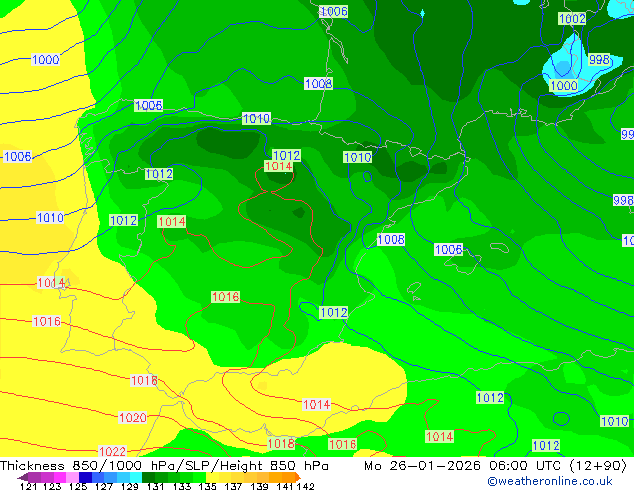Viewport: 634px width, 490px height.
Task: Select the darkest green legend swatch
Action: tap(148, 477)
